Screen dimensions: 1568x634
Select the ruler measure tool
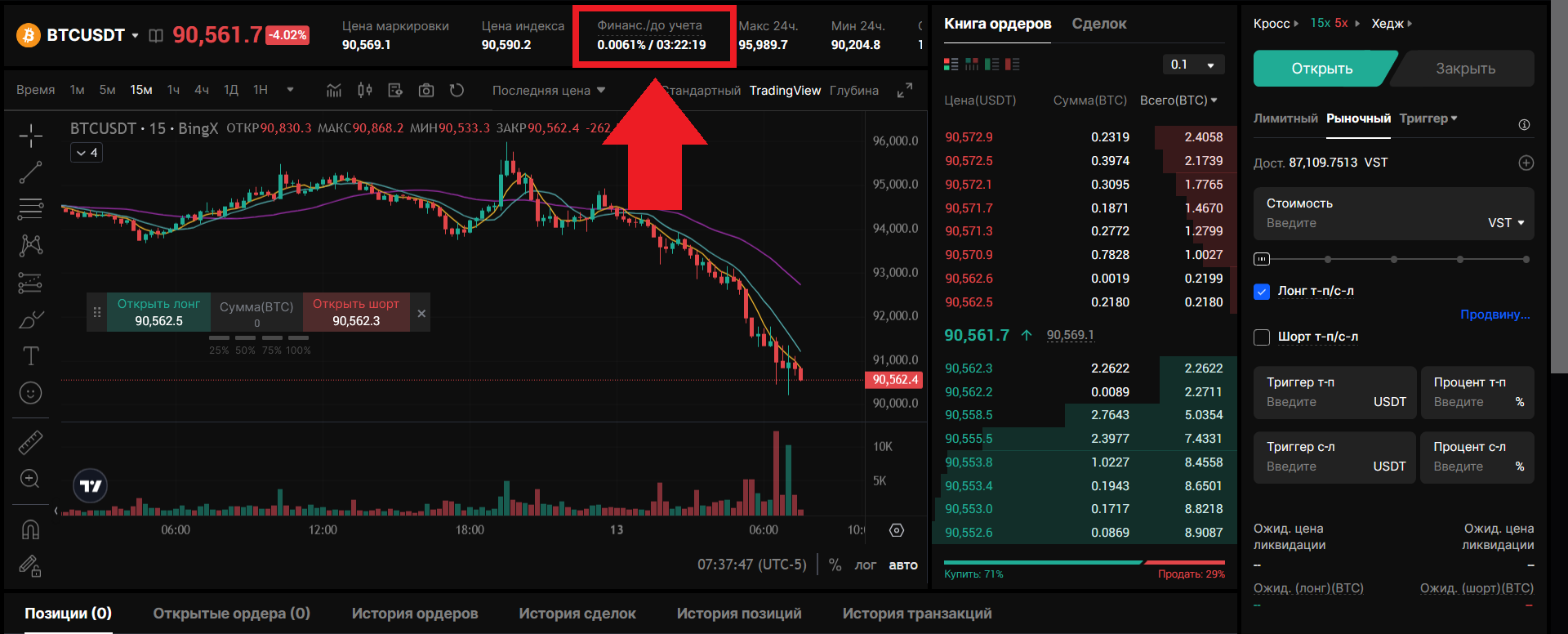30,442
